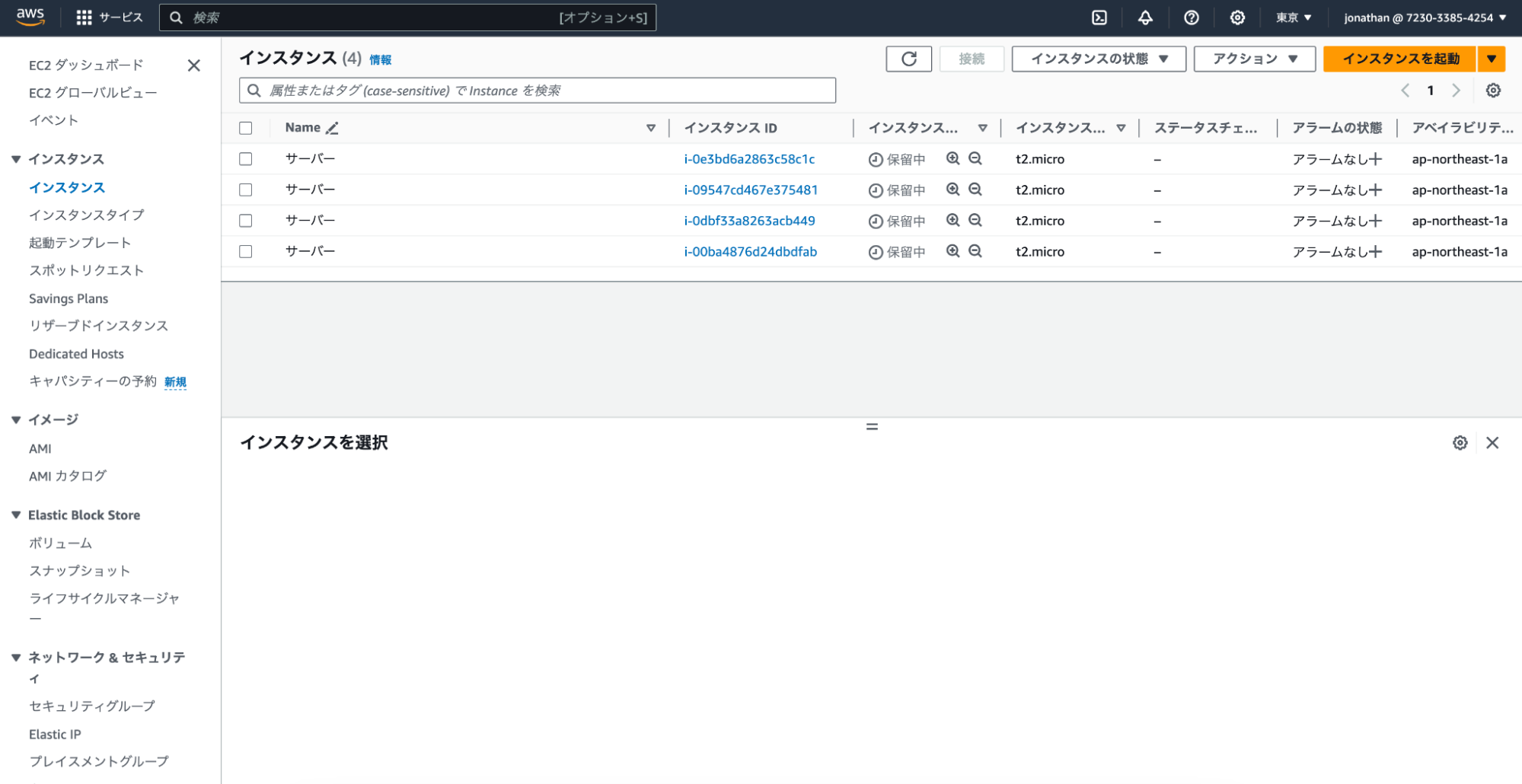This screenshot has width=1522, height=784.
Task: Edit the Name column pencil icon
Action: [332, 128]
